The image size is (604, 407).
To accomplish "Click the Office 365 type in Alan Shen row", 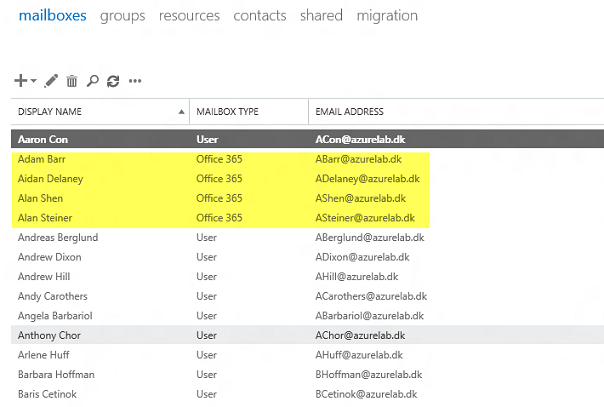I will pos(219,198).
